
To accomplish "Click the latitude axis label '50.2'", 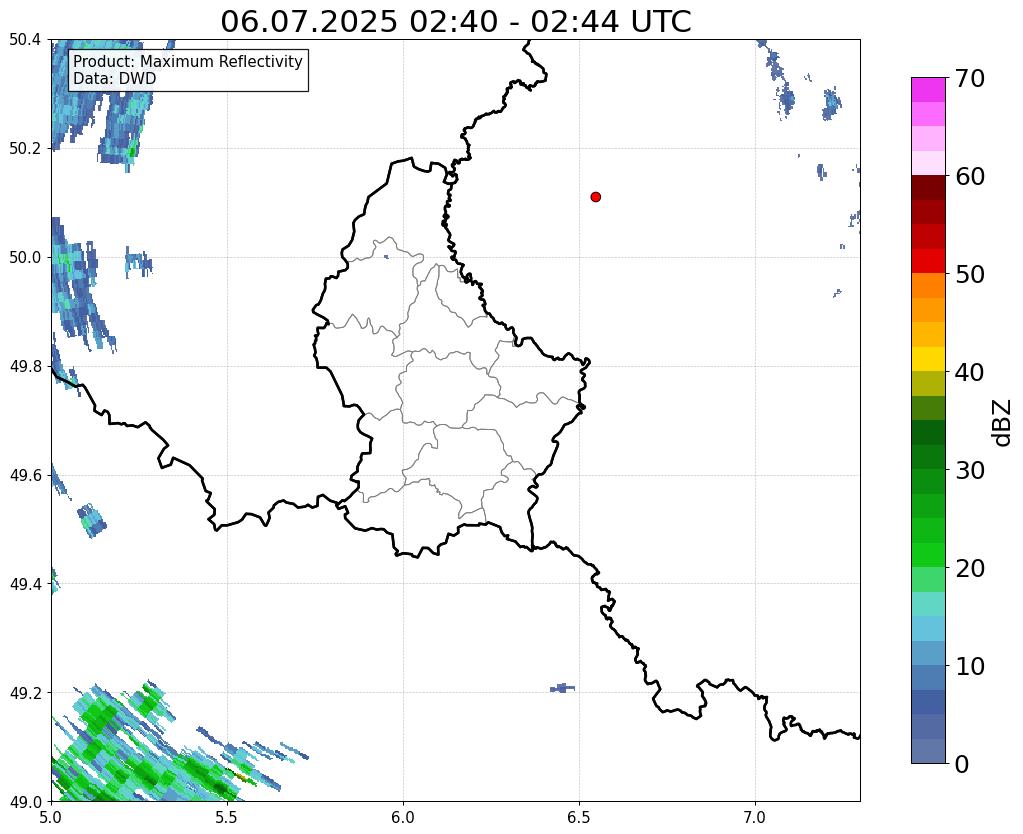I will (x=25, y=149).
